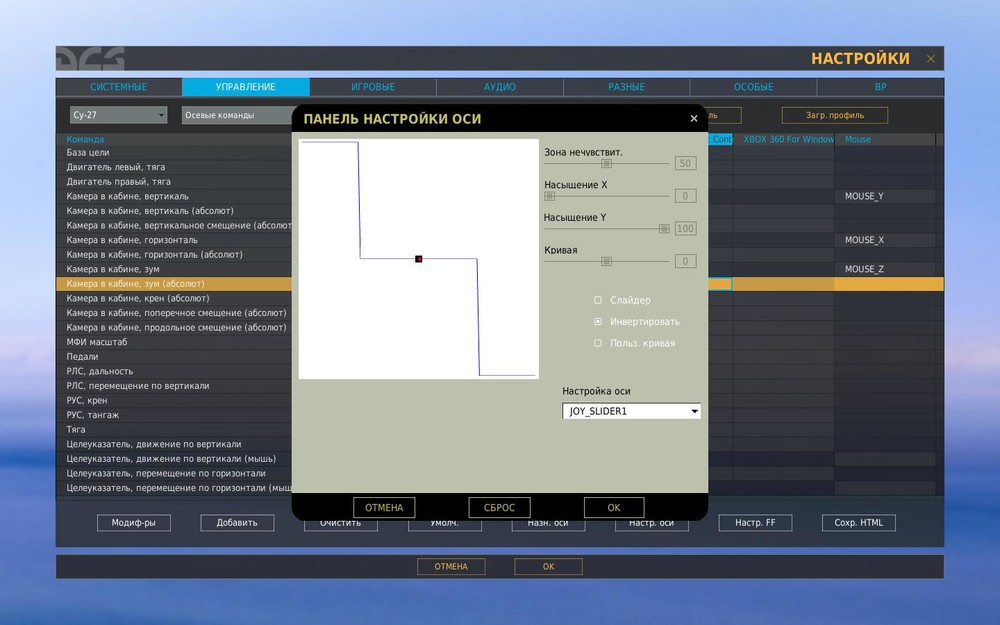Select row 'РУС, тангаж'

click(173, 415)
